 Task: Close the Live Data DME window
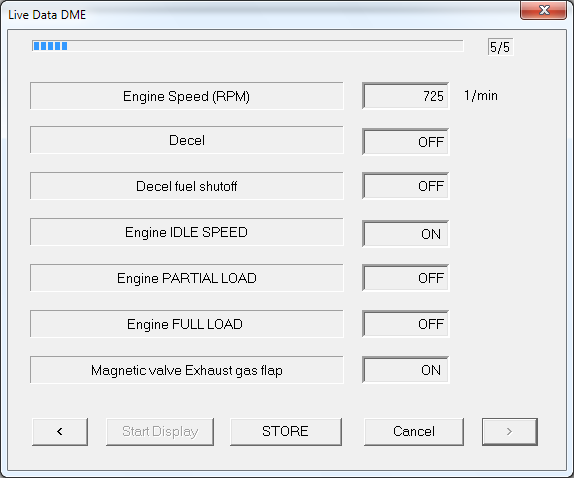(x=544, y=10)
